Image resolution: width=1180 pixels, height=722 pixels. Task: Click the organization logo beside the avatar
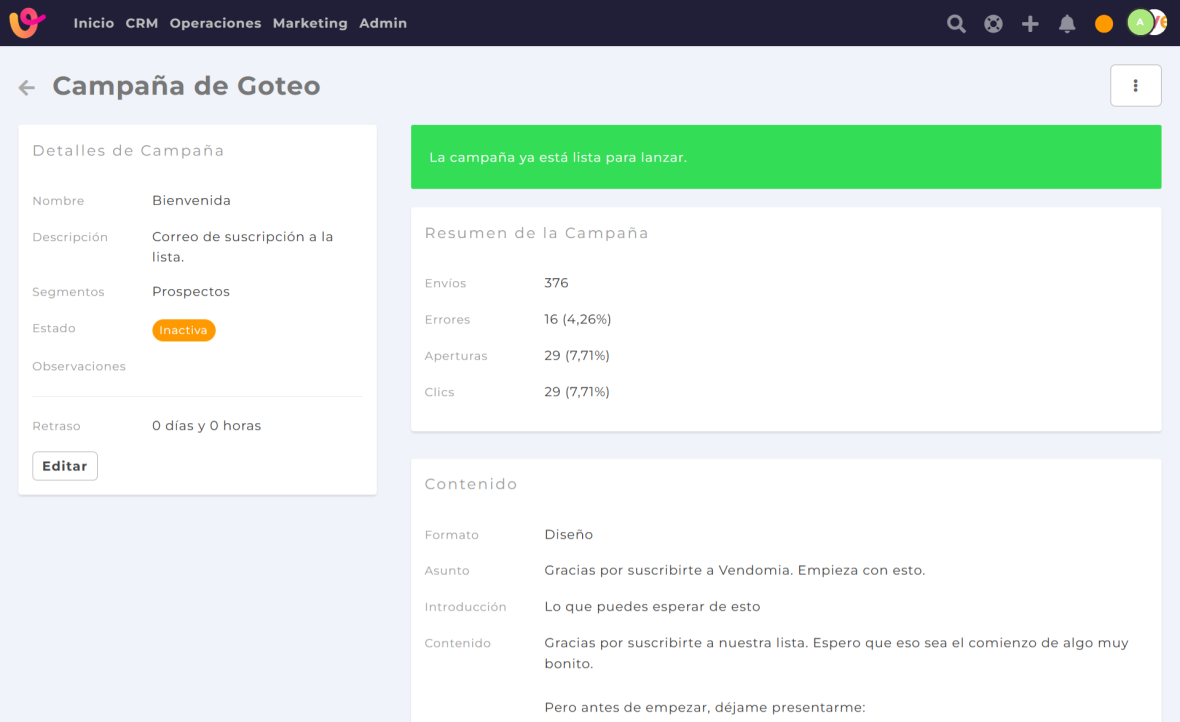[x=1160, y=22]
